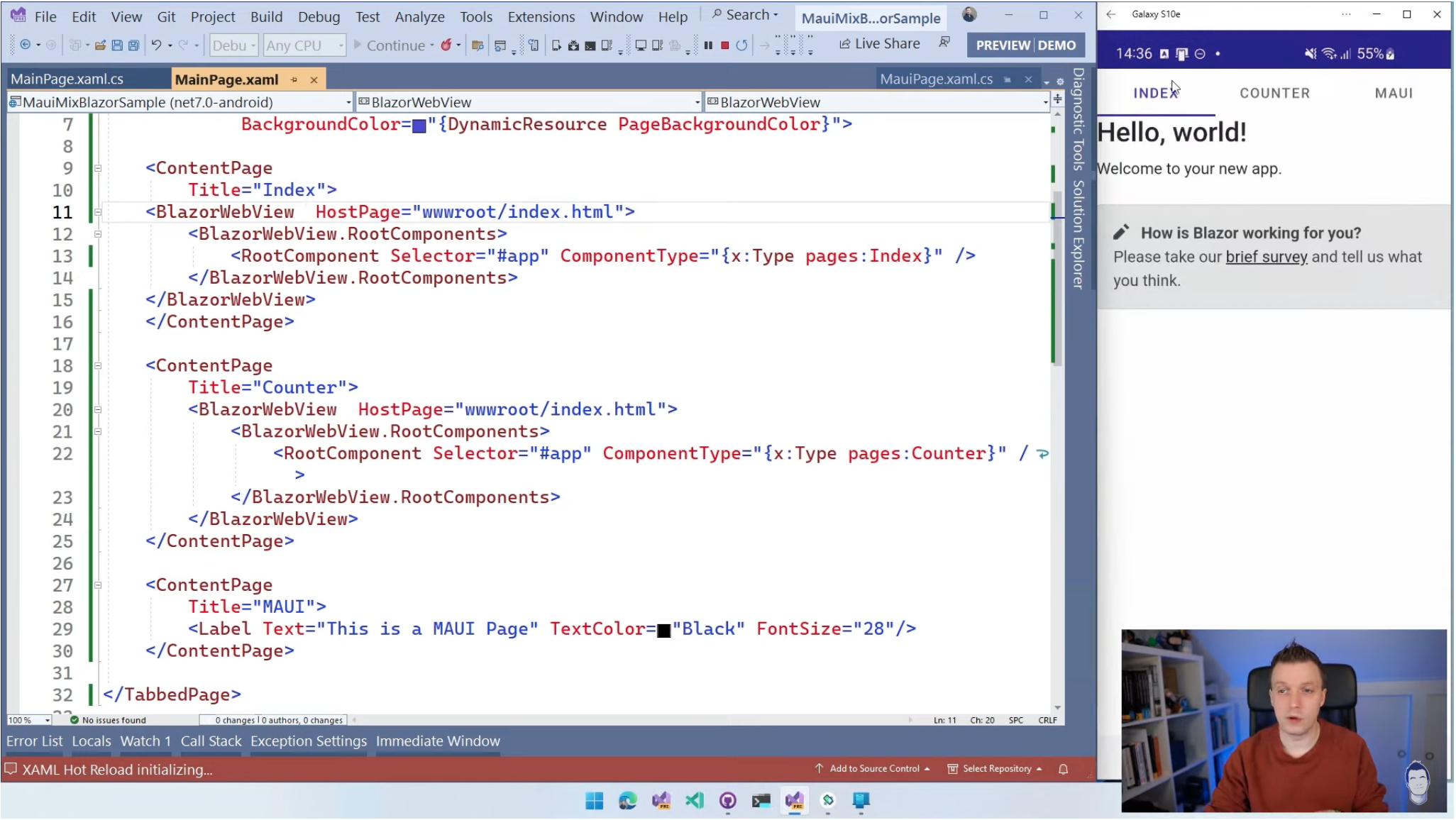Image resolution: width=1456 pixels, height=820 pixels.
Task: Launch Microsoft Edge from the taskbar
Action: coord(628,801)
